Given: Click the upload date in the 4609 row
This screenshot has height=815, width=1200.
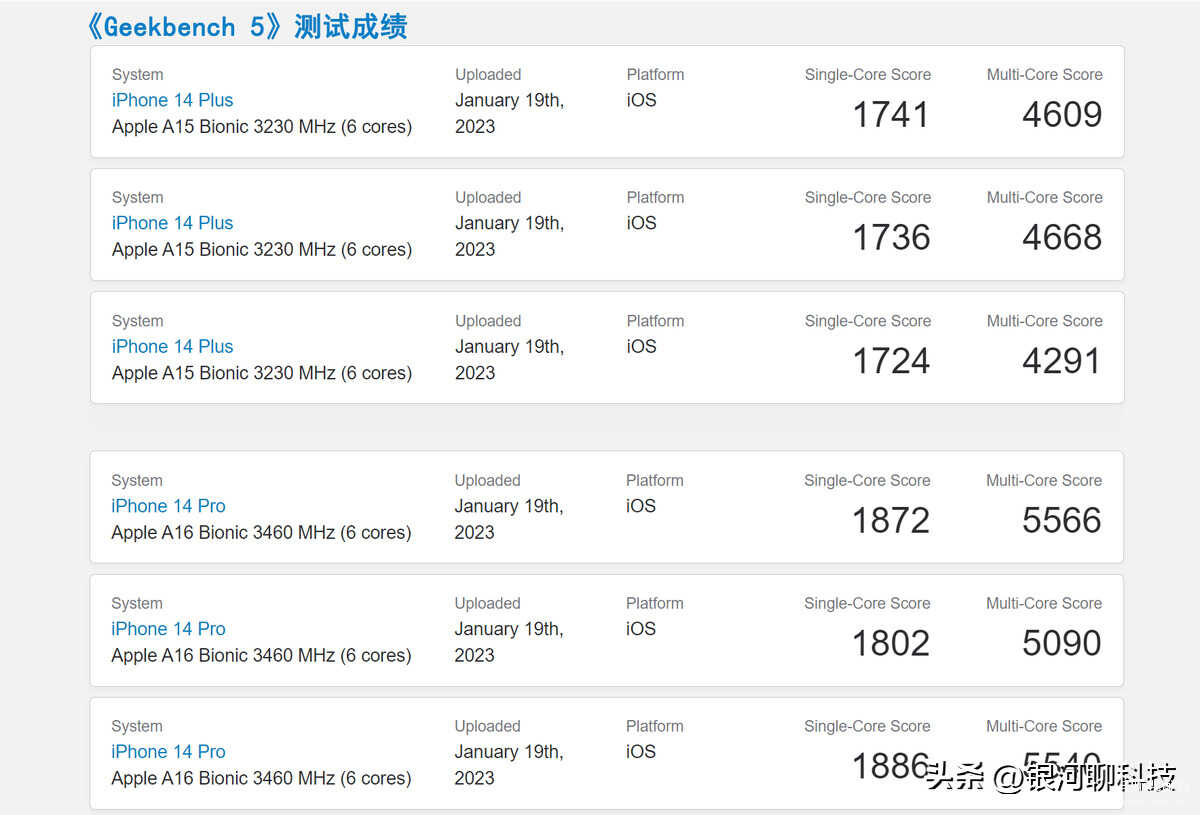Looking at the screenshot, I should tap(510, 113).
